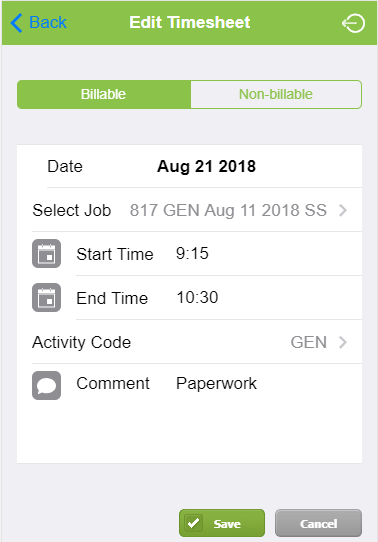
Task: Switch to Non-billable
Action: click(276, 94)
